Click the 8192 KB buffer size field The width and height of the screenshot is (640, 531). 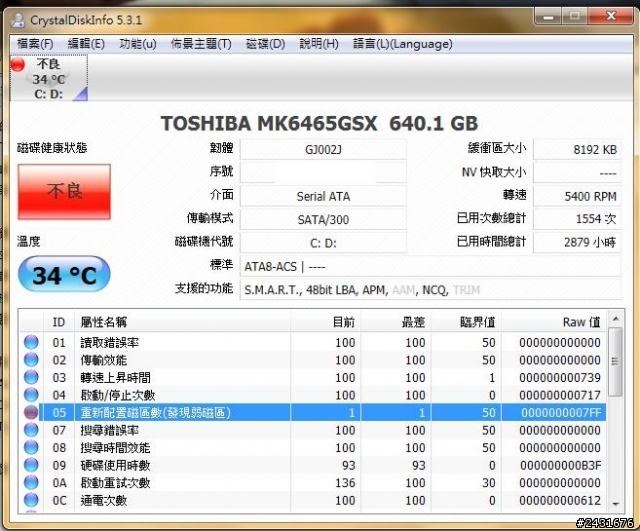pos(577,149)
